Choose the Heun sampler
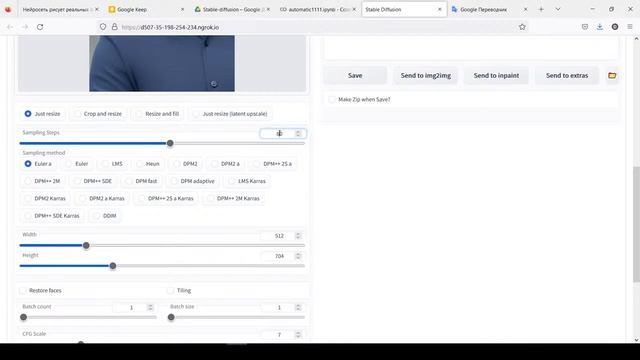This screenshot has height=360, width=640. (148, 164)
